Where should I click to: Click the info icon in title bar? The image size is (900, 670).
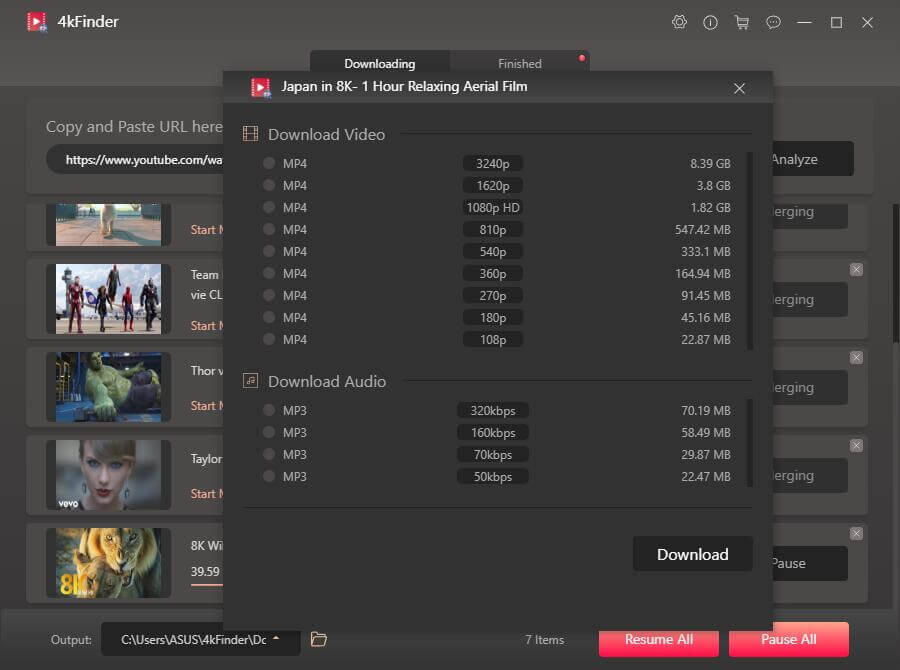[x=711, y=22]
